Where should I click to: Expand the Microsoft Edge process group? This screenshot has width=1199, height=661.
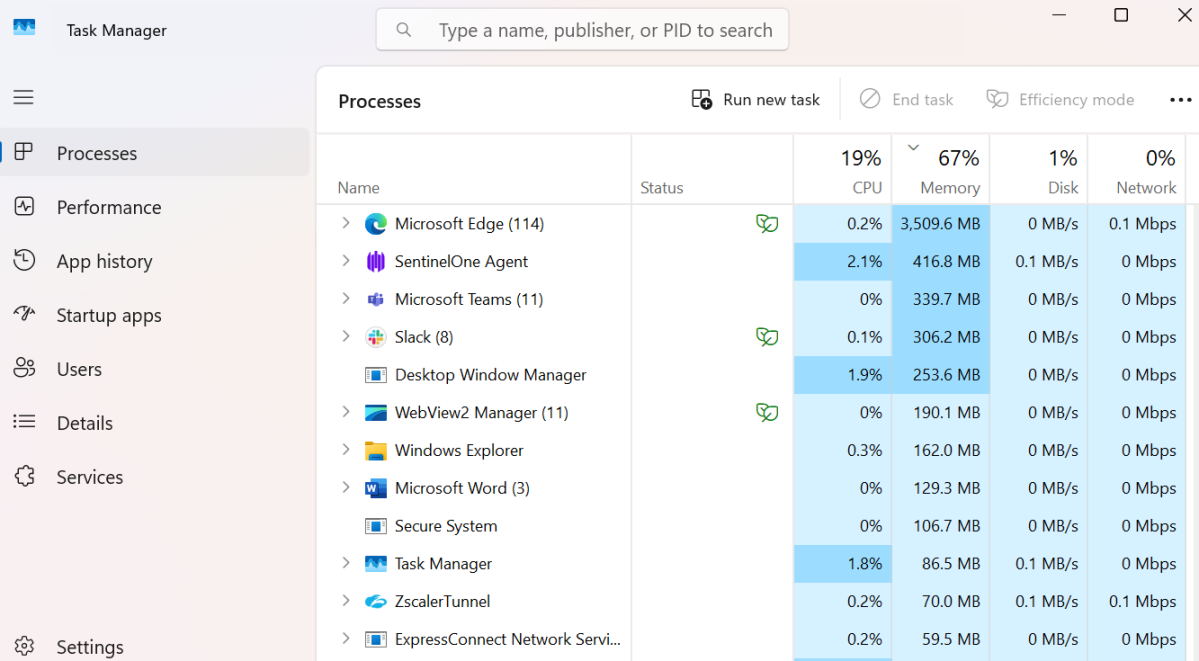(345, 223)
